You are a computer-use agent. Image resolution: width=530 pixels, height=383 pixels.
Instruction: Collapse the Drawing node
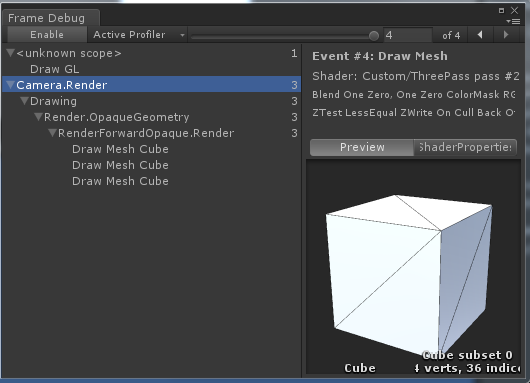point(24,101)
